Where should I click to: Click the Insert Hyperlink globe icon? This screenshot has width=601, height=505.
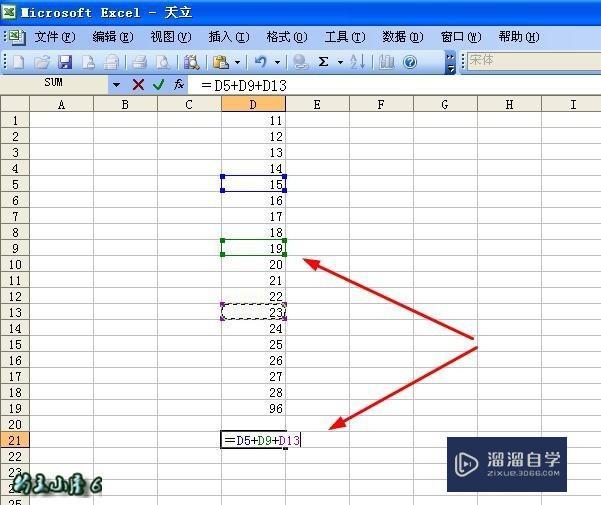pos(300,62)
